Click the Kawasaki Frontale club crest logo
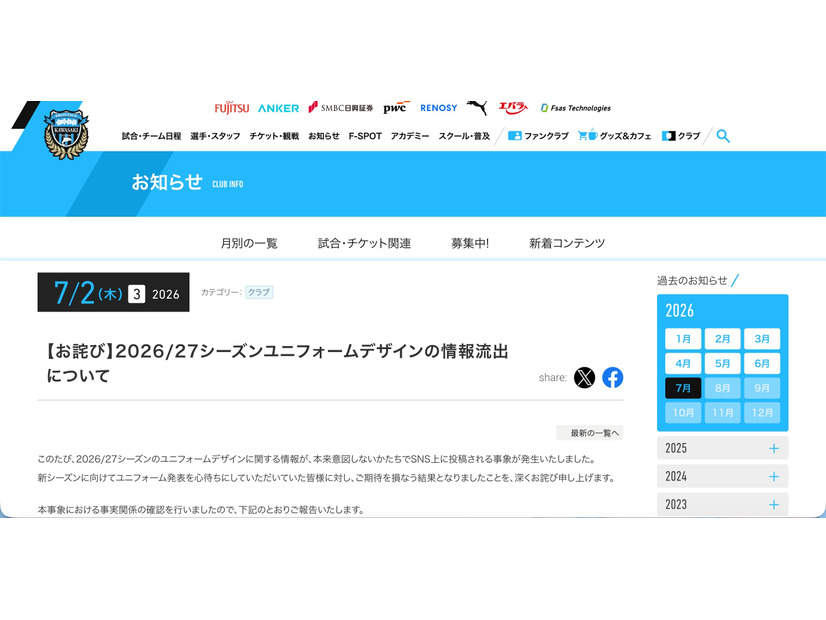Viewport: 826px width, 620px height. pos(66,134)
